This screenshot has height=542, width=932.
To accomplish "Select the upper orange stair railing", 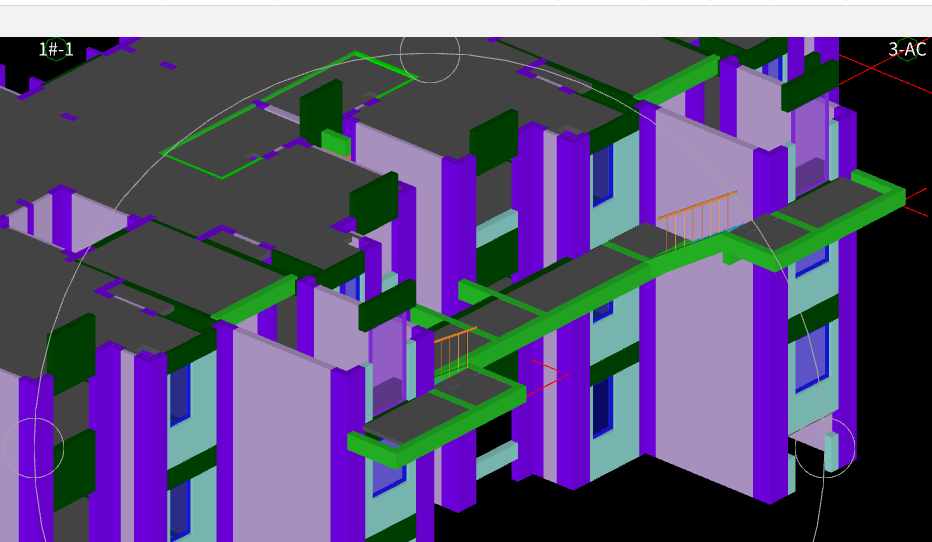I will 698,221.
